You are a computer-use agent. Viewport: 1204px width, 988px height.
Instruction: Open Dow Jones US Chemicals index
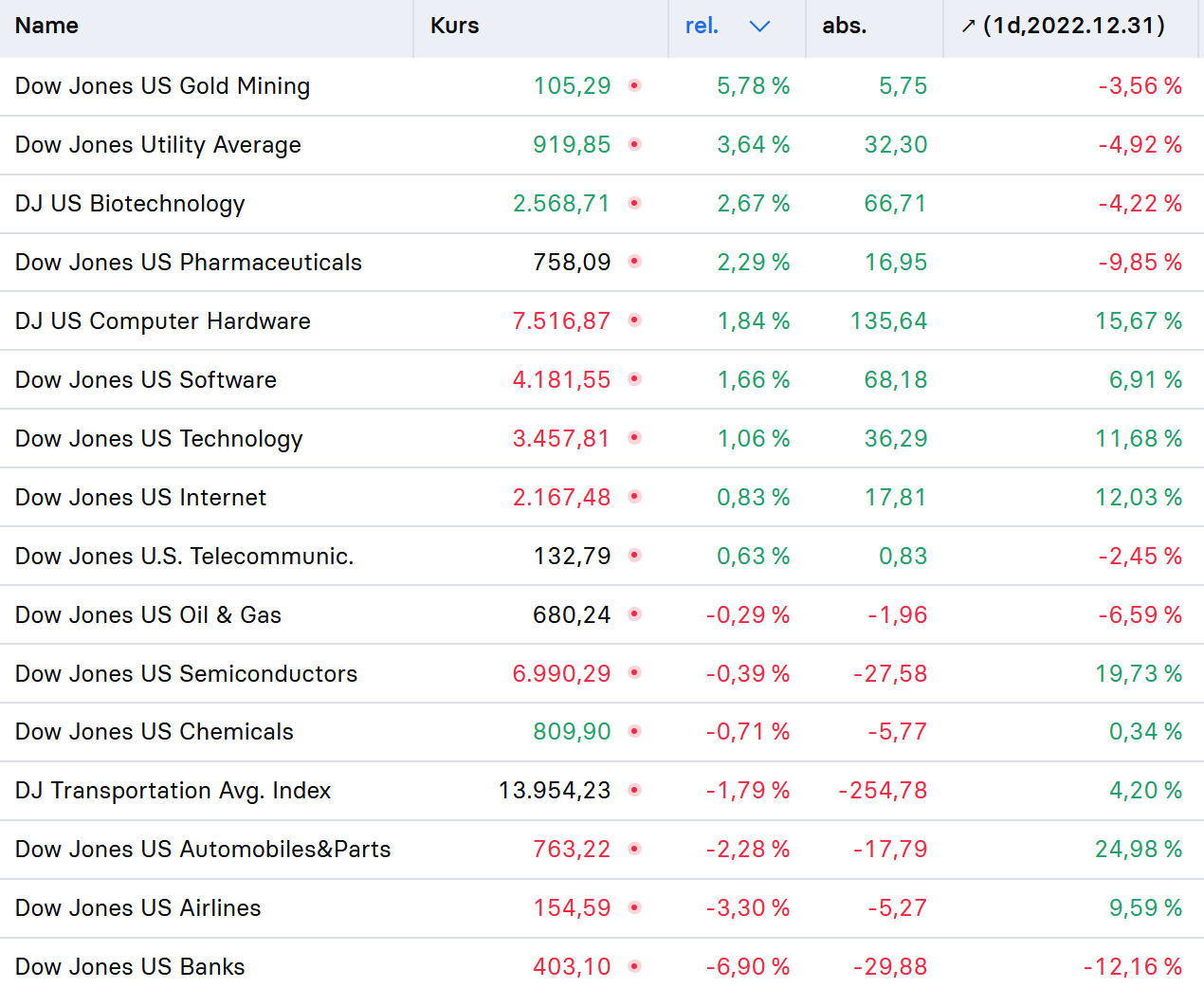(x=155, y=732)
